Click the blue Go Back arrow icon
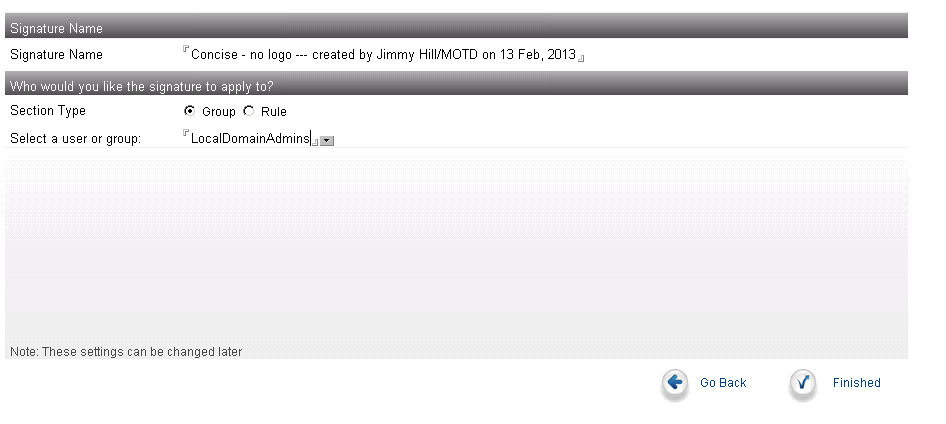This screenshot has height=424, width=946. coord(675,382)
